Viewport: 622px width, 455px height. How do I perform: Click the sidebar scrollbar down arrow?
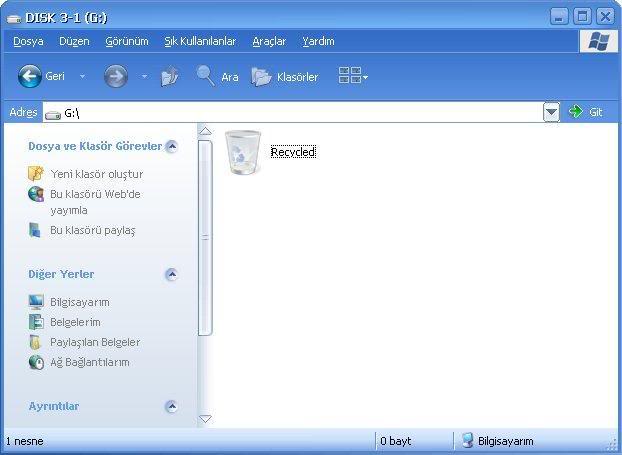coord(205,419)
